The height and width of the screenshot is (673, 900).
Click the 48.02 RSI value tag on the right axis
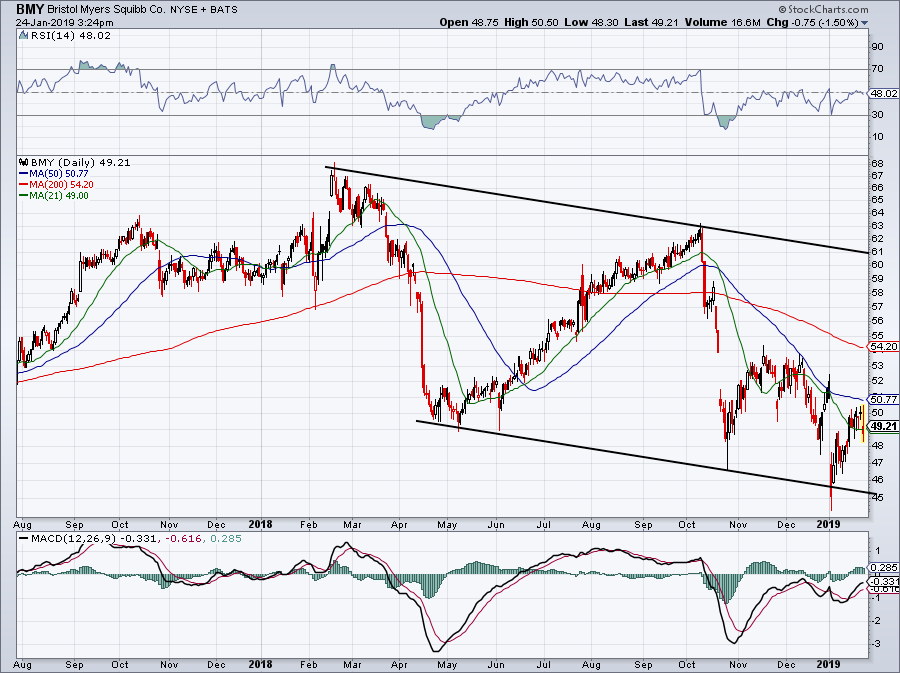[x=884, y=93]
